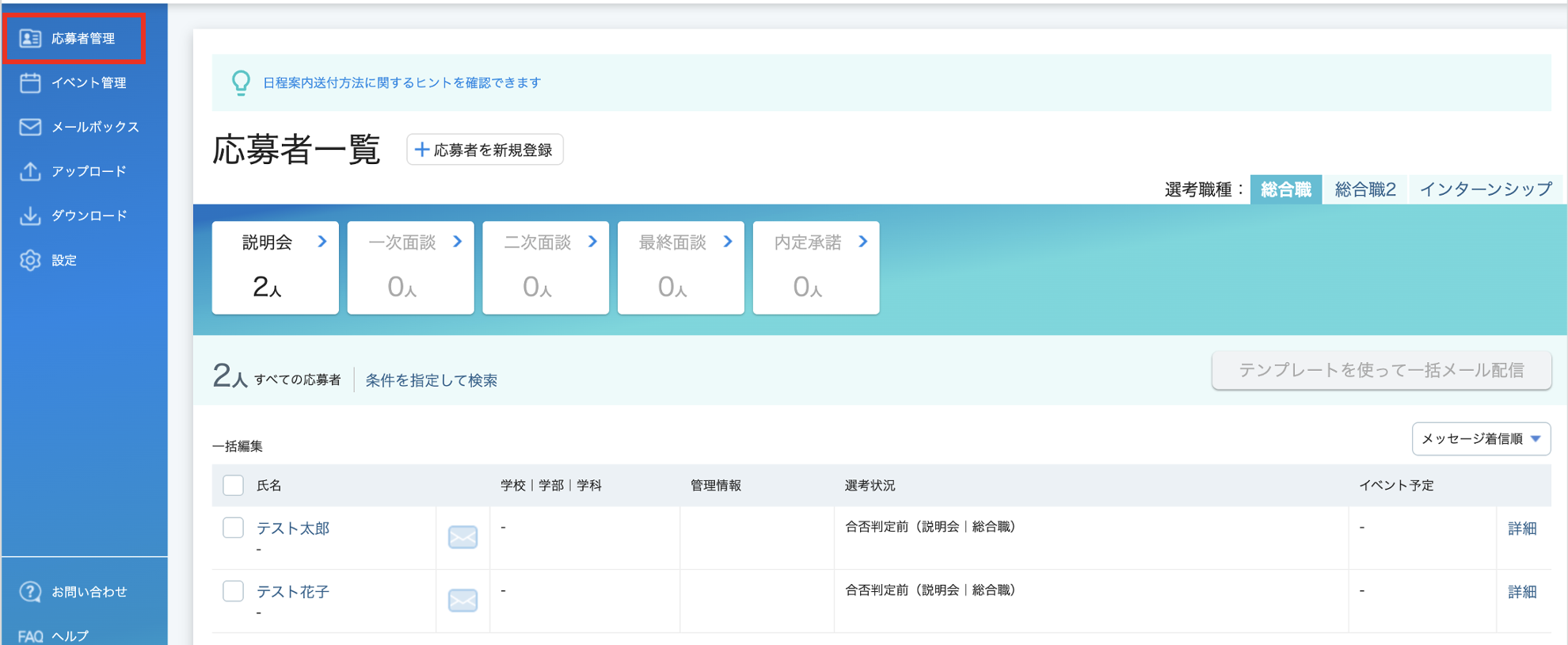The width and height of the screenshot is (1568, 645).
Task: Click the mail icon for テスト花子
Action: click(x=462, y=601)
